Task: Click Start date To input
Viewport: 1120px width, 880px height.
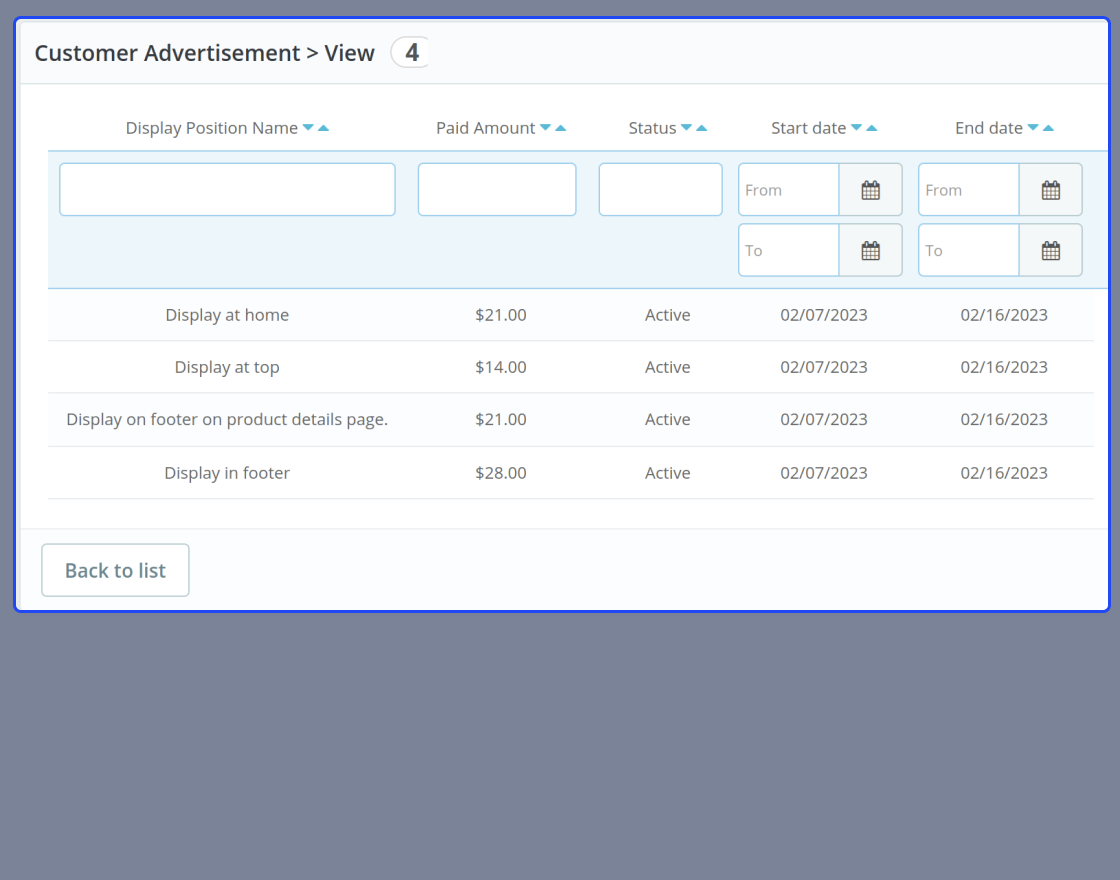Action: click(789, 251)
